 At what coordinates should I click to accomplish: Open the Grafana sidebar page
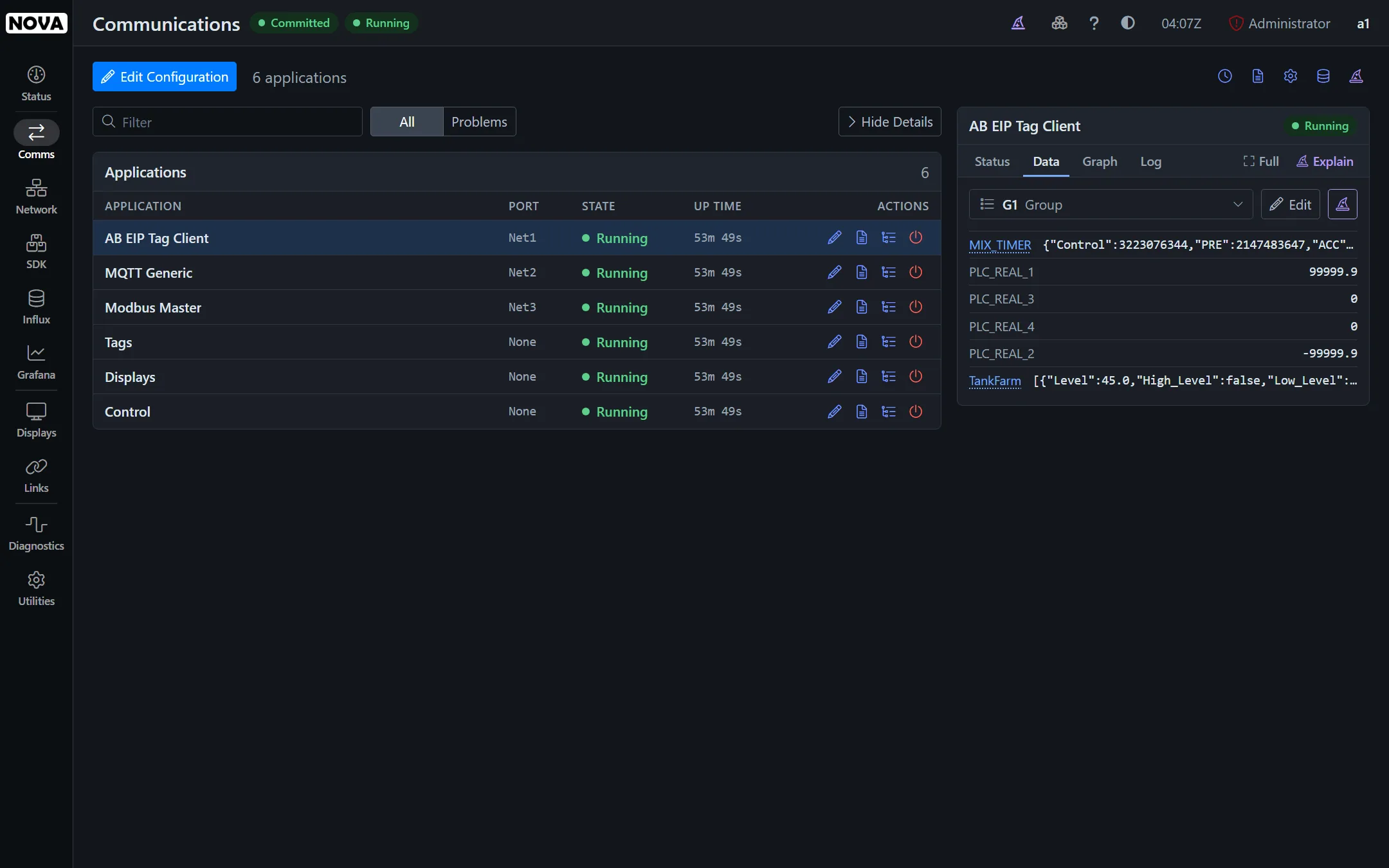click(36, 362)
